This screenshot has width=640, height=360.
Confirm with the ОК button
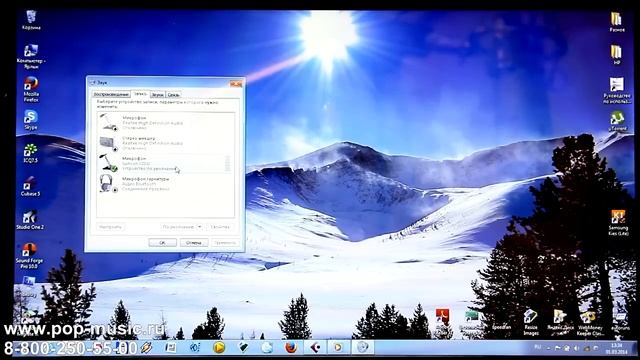(162, 242)
